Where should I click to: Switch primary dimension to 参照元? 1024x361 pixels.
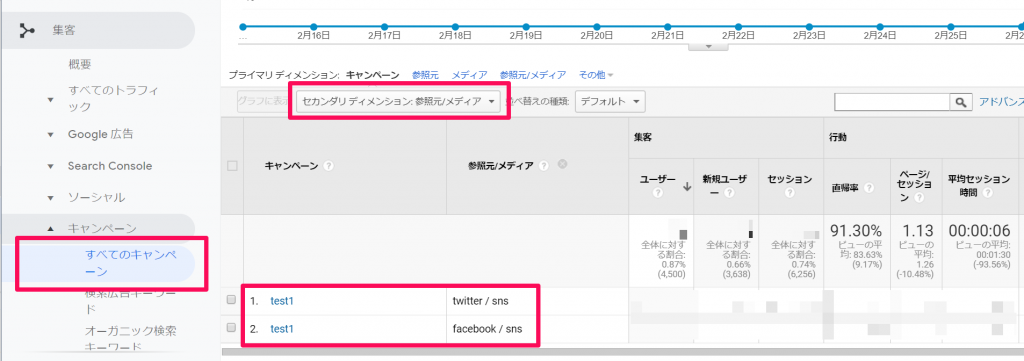[x=426, y=76]
